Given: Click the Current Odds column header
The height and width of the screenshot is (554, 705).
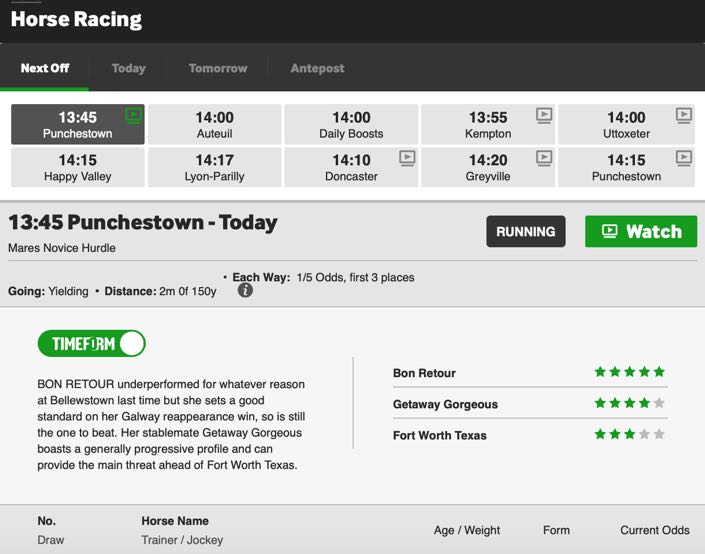Looking at the screenshot, I should tap(655, 530).
